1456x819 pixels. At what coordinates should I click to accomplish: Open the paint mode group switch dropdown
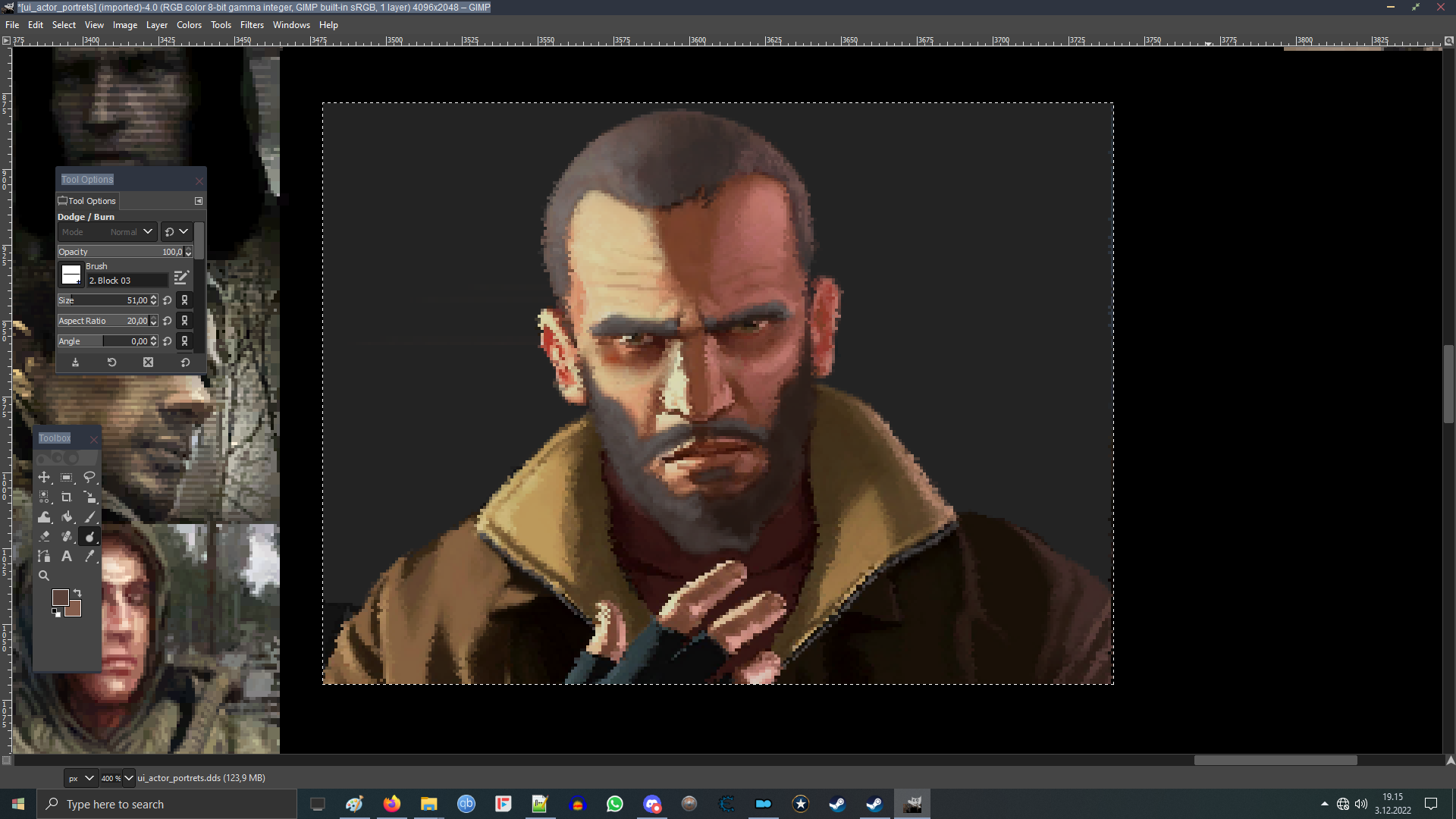[176, 232]
